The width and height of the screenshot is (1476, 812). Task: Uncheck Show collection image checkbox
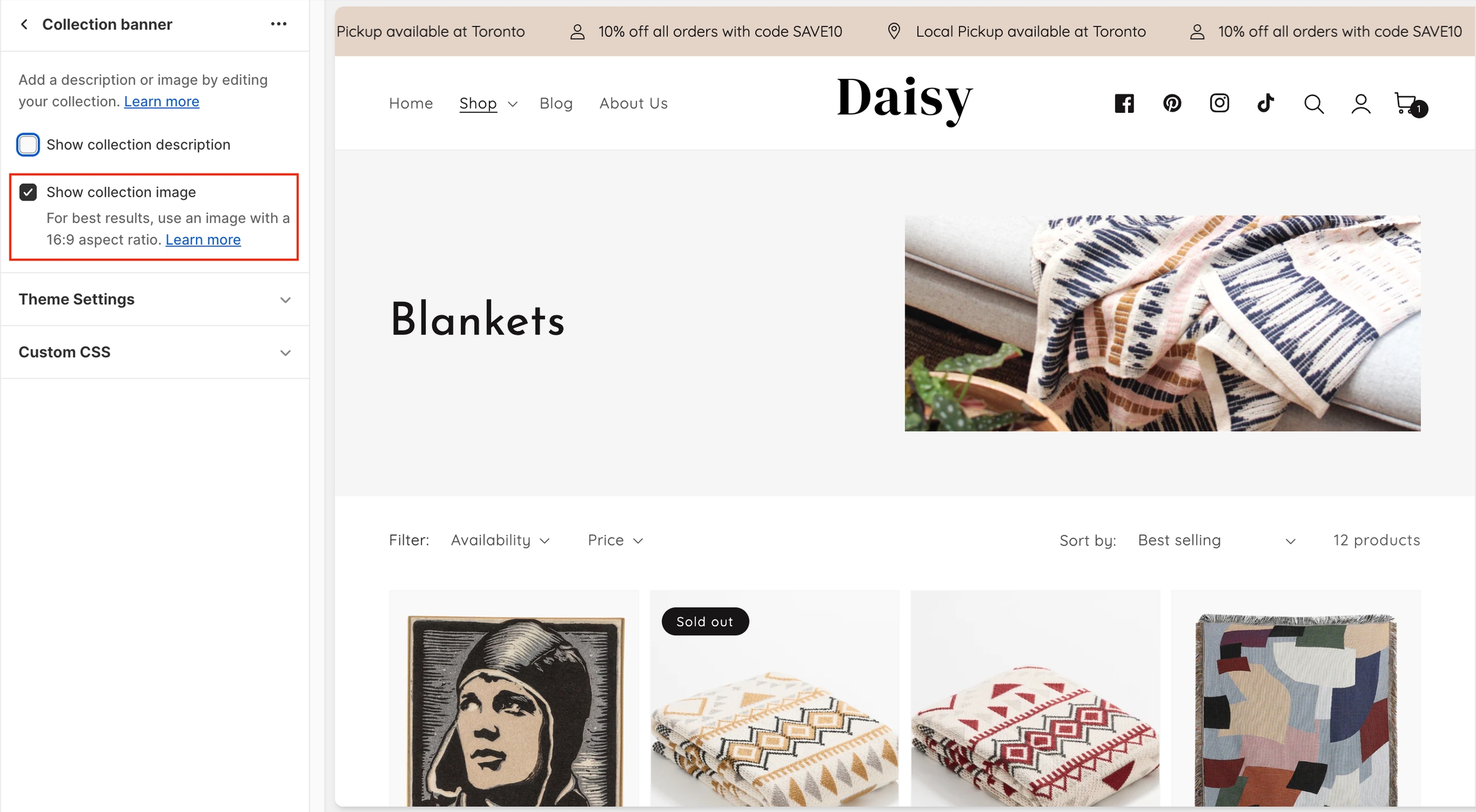click(28, 192)
